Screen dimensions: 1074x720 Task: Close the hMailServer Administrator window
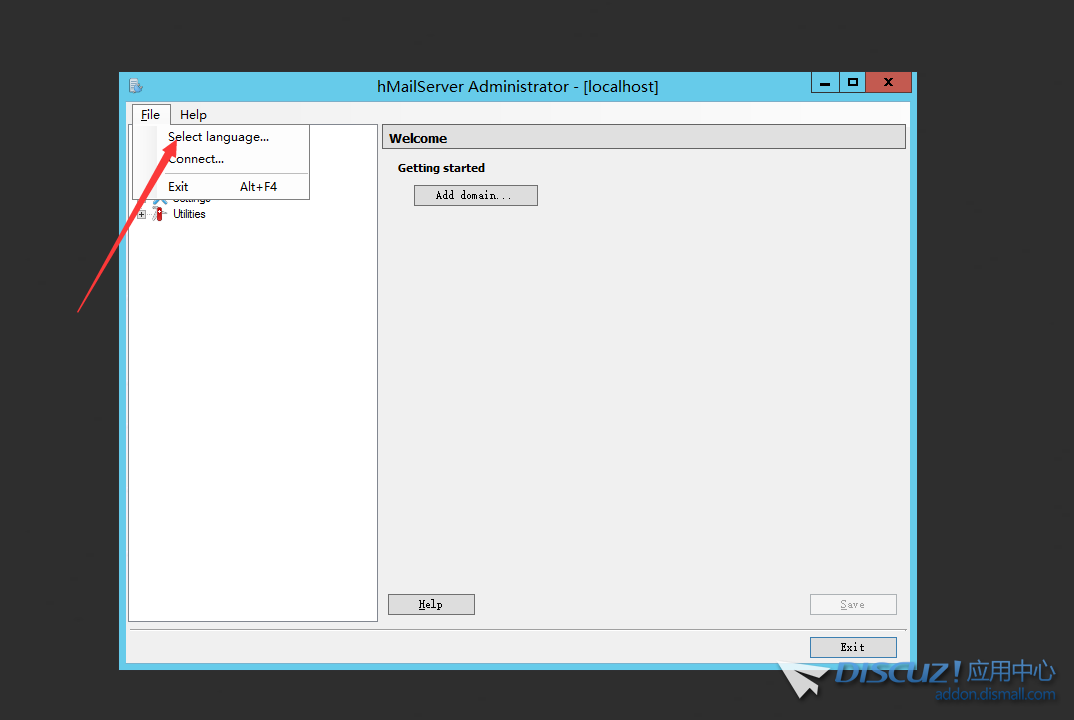coord(888,83)
